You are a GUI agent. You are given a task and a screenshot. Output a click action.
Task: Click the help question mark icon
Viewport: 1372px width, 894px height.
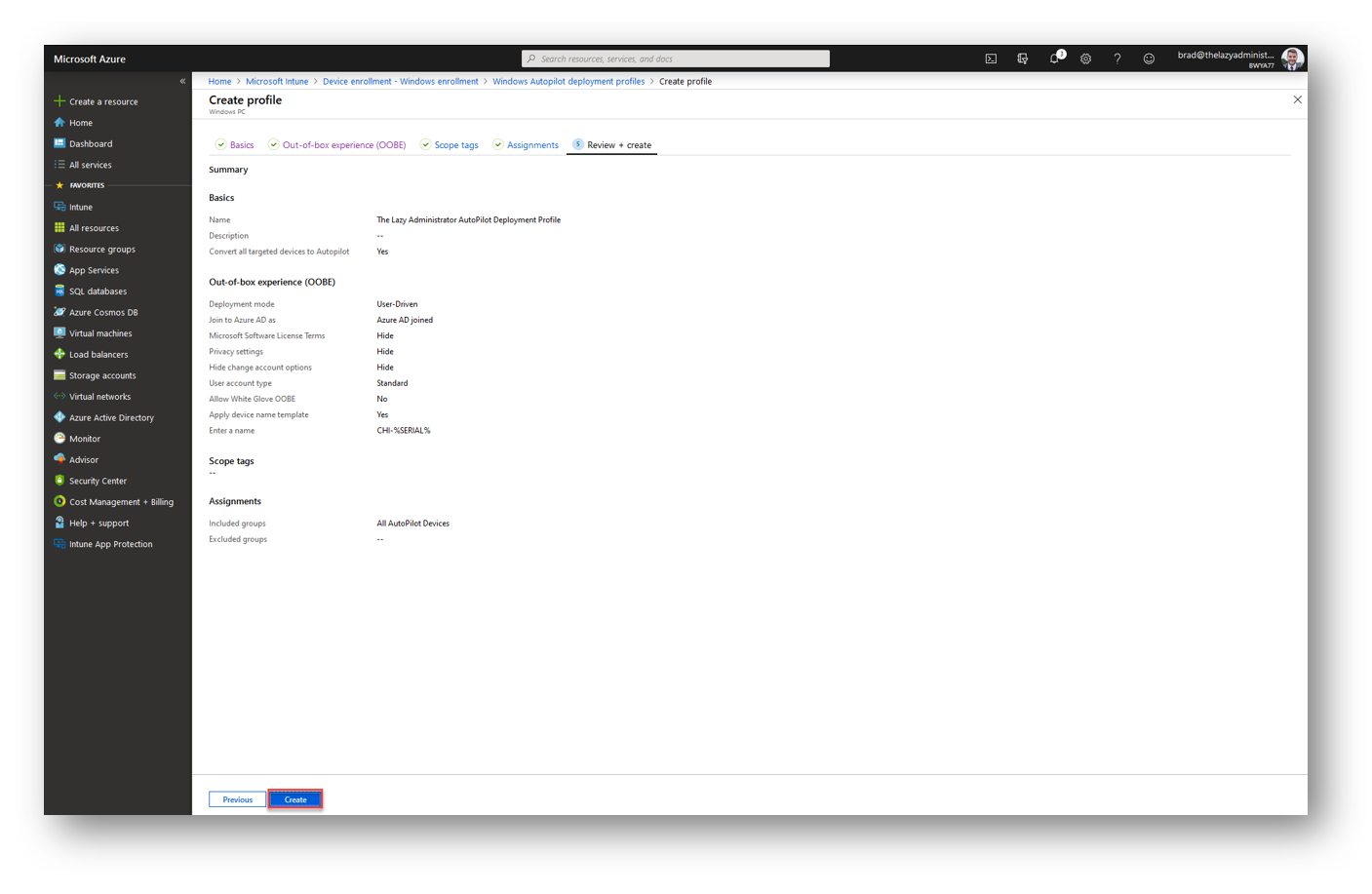point(1117,58)
